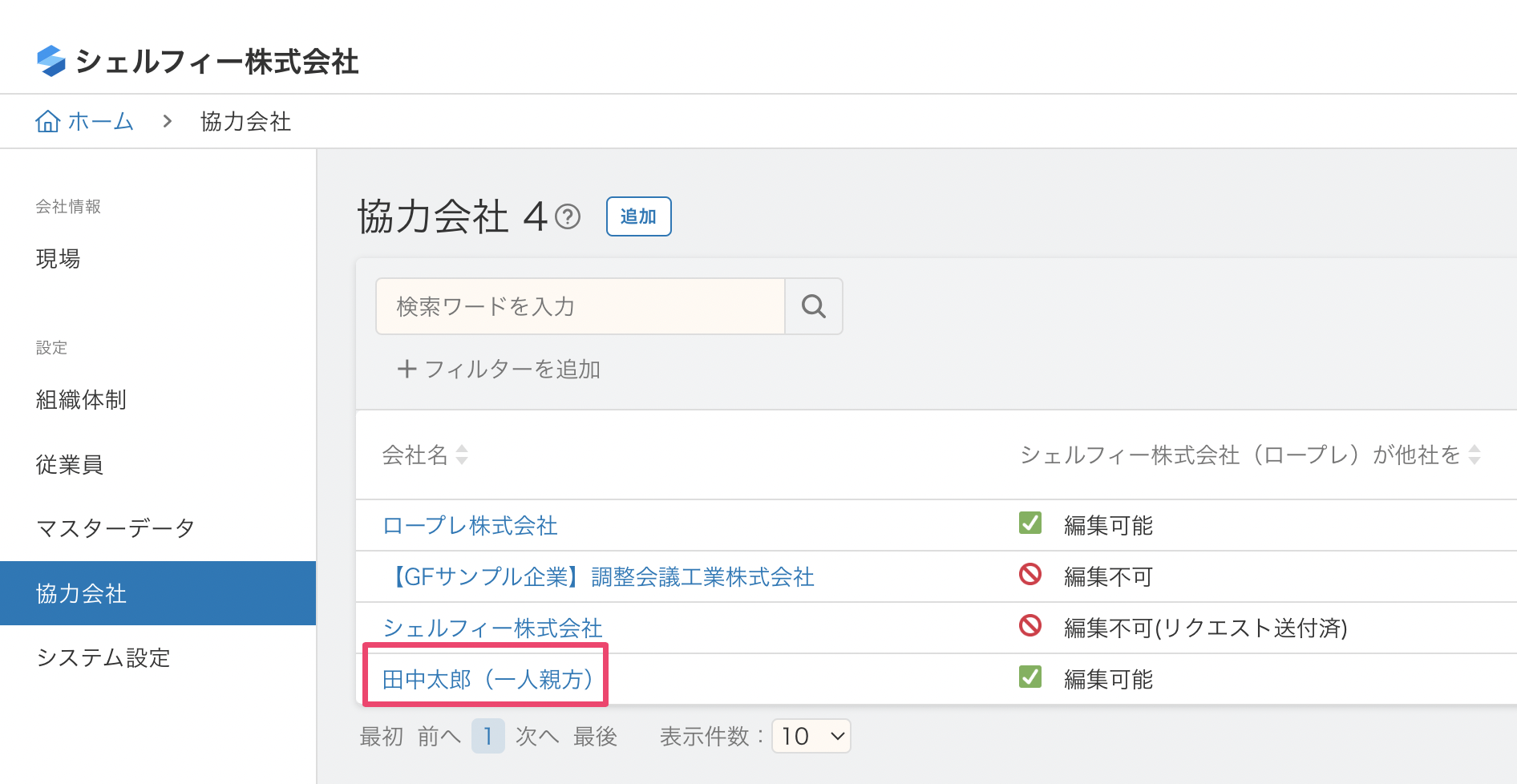Go to 従業員 in the sidebar
1517x784 pixels.
pos(70,464)
